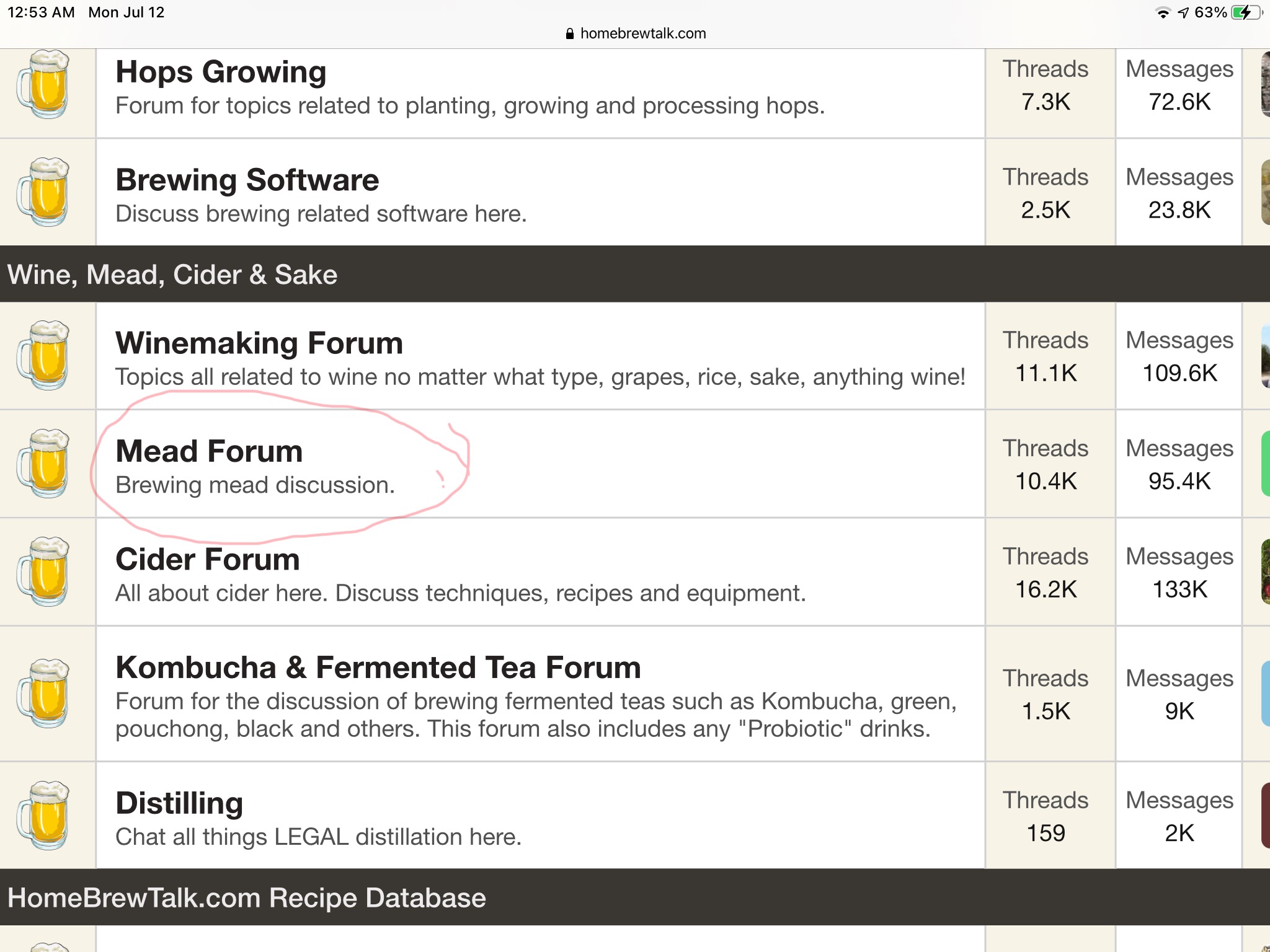Click 'Chat all things LEGAL distillation here.' text

tap(319, 837)
